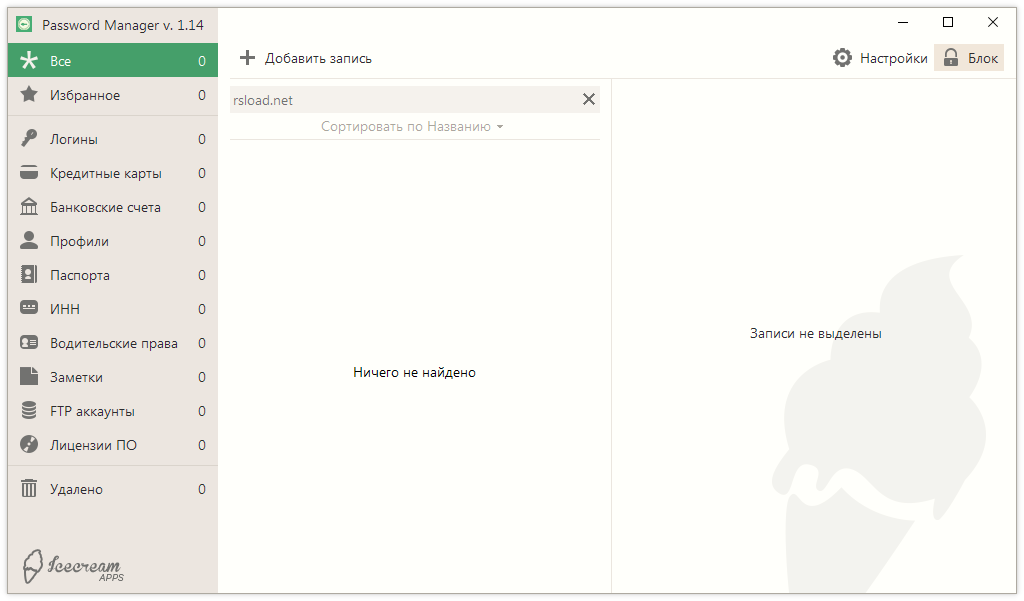Click the credit card icon next to Кредитные карты
The image size is (1024, 601).
(29, 173)
